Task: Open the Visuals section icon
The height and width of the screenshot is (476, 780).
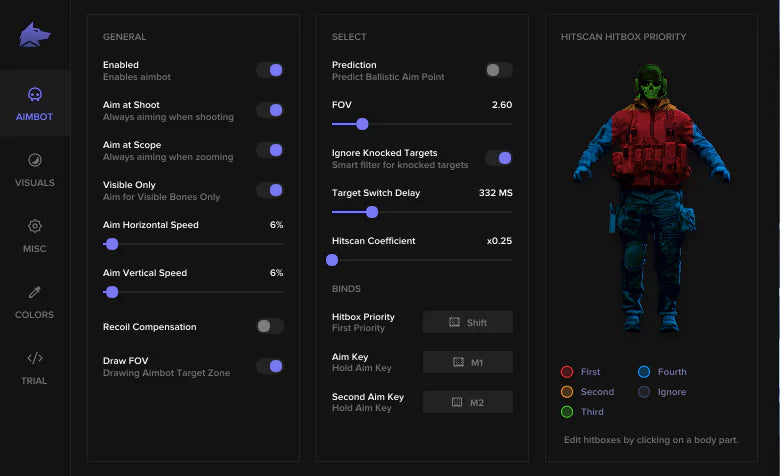Action: click(35, 160)
